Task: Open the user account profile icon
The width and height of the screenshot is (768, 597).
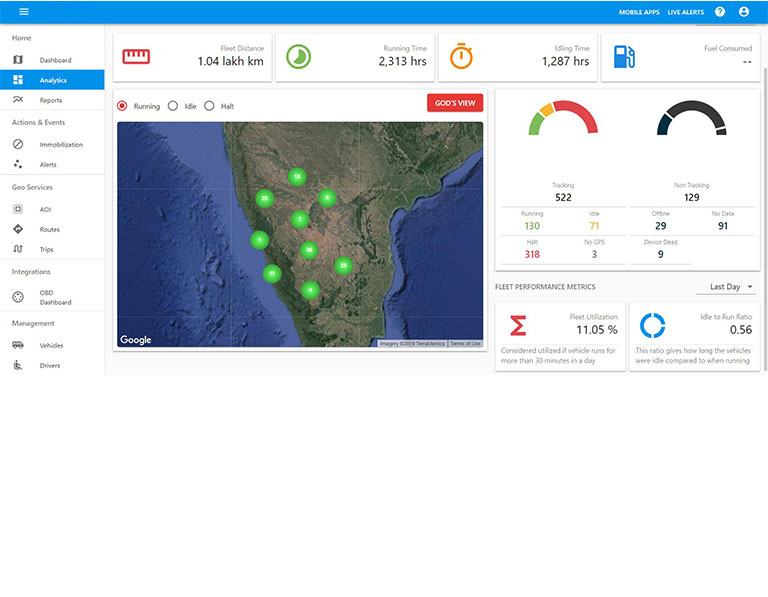Action: 744,12
